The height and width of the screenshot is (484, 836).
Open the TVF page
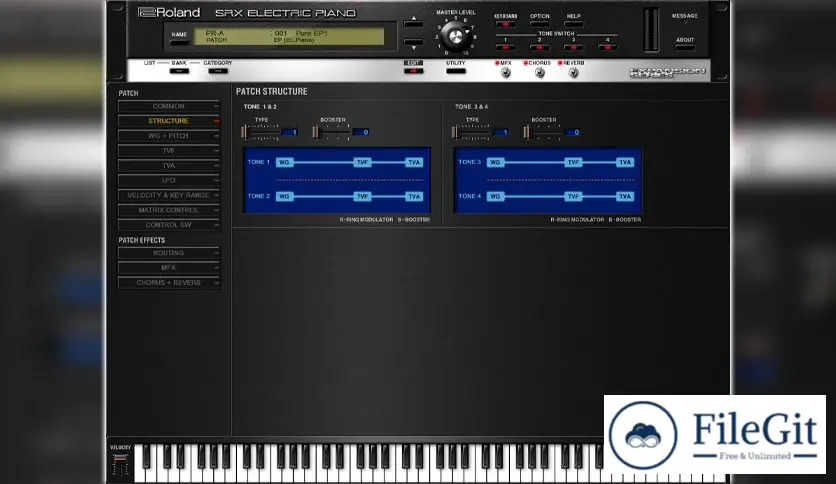168,151
